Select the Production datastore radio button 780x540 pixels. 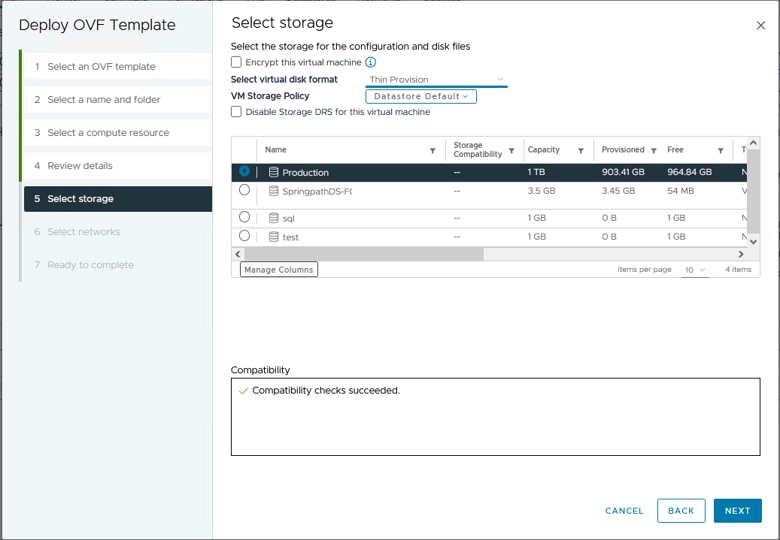[x=244, y=171]
